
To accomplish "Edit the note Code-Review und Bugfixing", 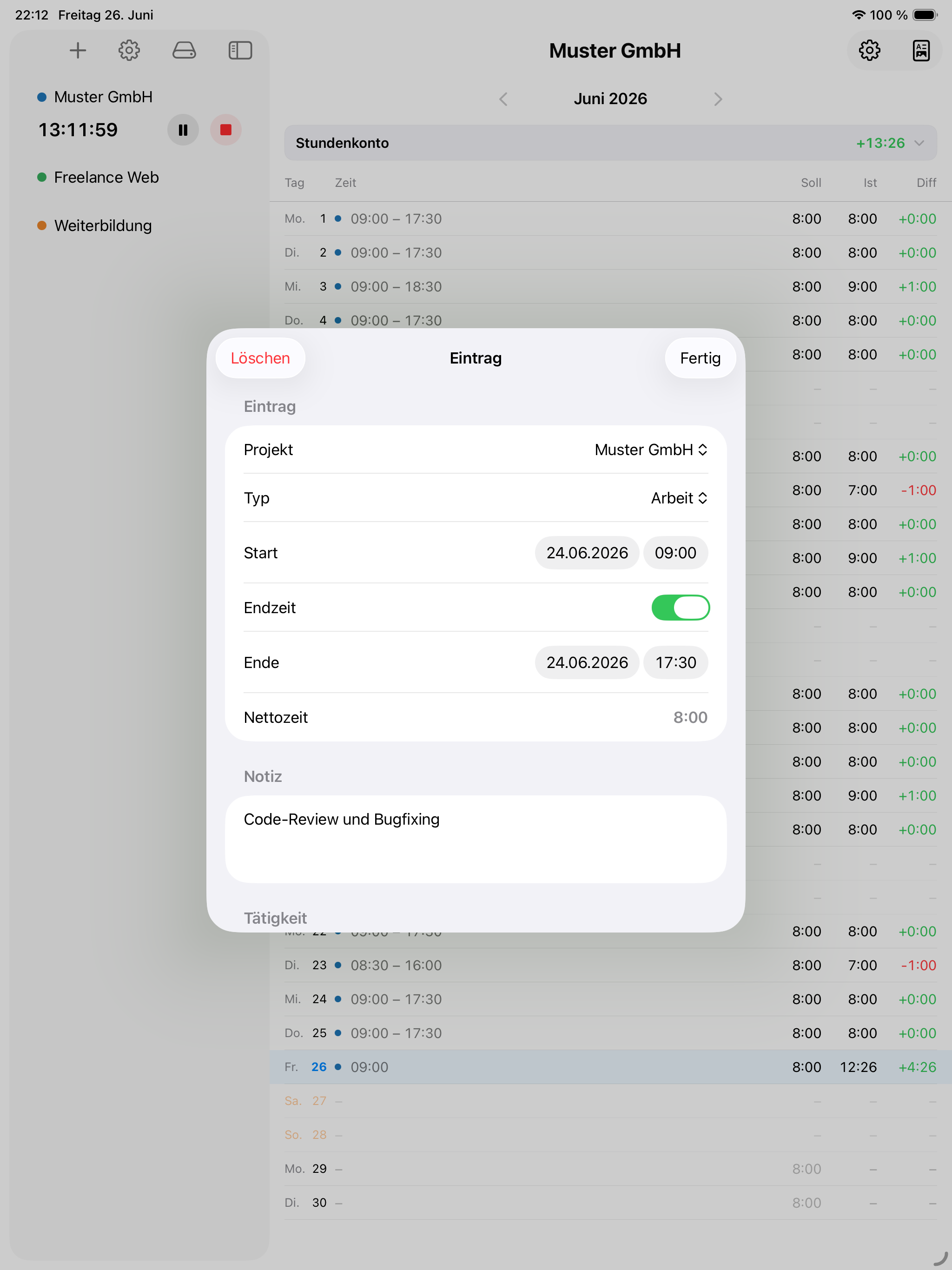I will click(476, 839).
